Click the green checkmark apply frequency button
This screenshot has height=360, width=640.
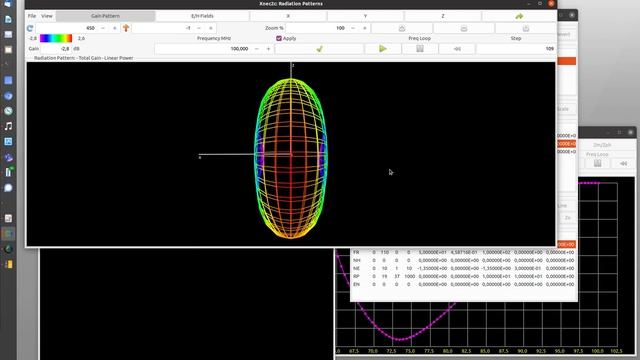319,49
